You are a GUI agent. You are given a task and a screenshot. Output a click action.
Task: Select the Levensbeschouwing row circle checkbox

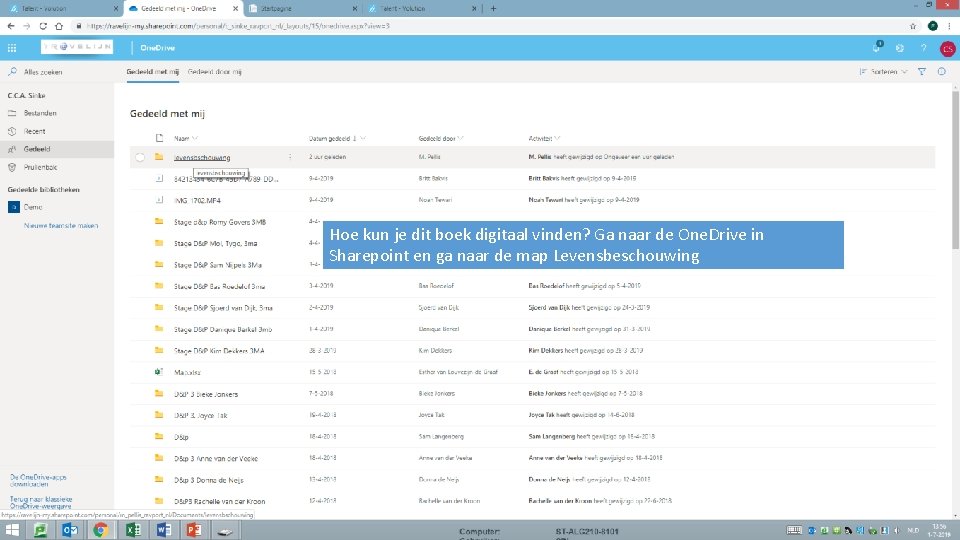coord(140,157)
